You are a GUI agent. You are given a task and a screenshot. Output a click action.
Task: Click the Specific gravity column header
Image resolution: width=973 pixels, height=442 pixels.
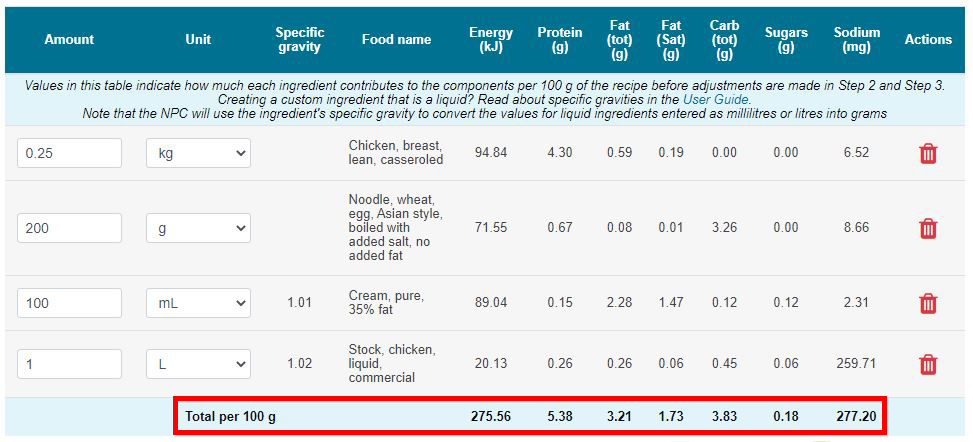(x=300, y=40)
